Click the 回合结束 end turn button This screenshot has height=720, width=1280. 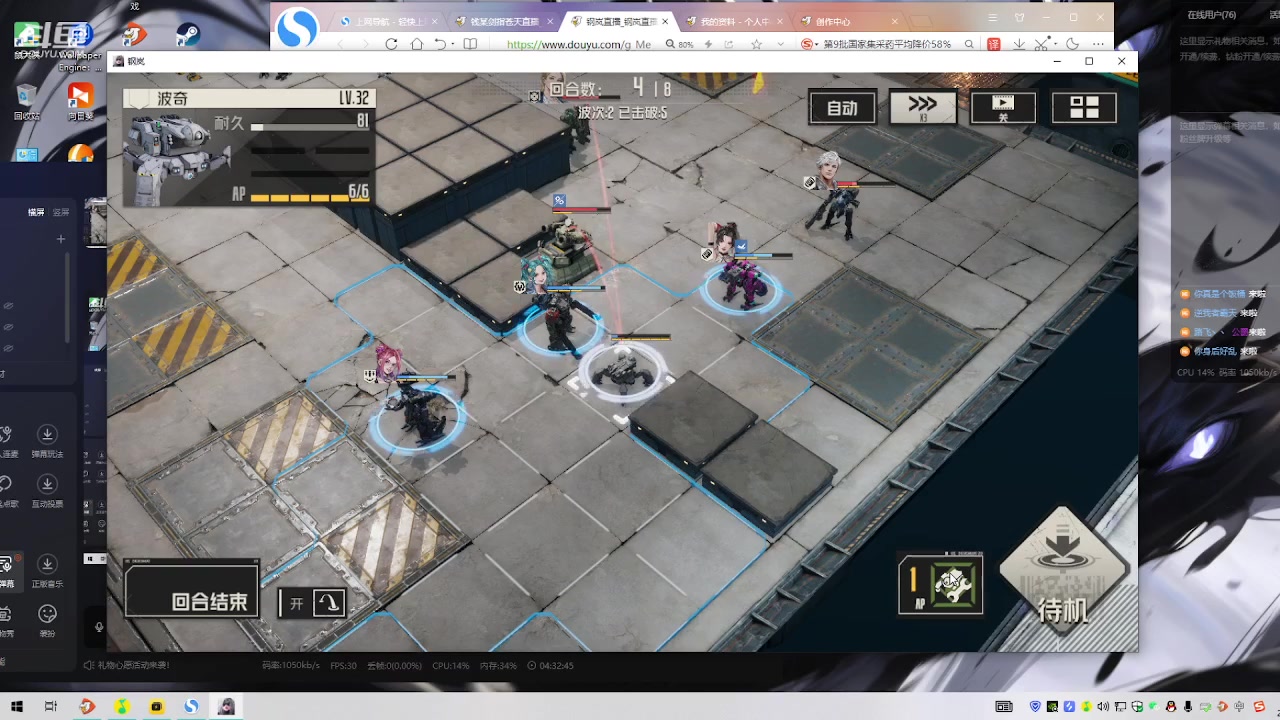pos(192,590)
